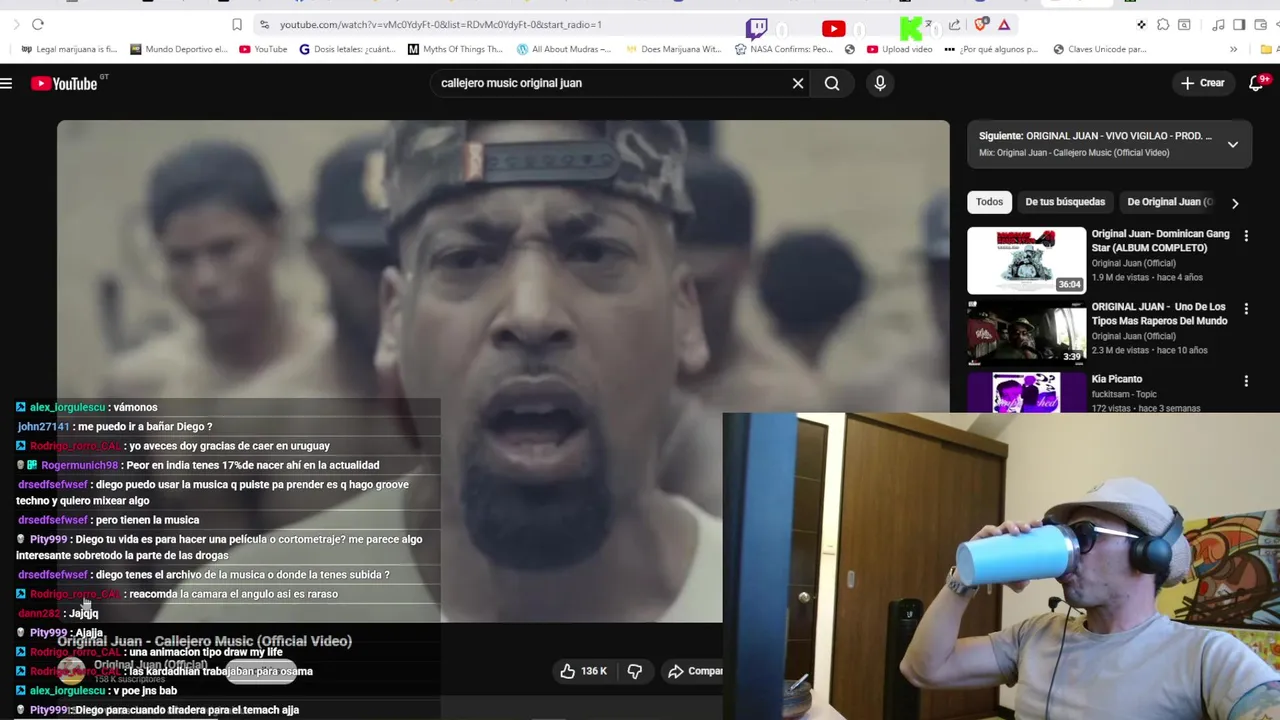Open the Upload video bookmark
1280x720 pixels.
coord(900,49)
